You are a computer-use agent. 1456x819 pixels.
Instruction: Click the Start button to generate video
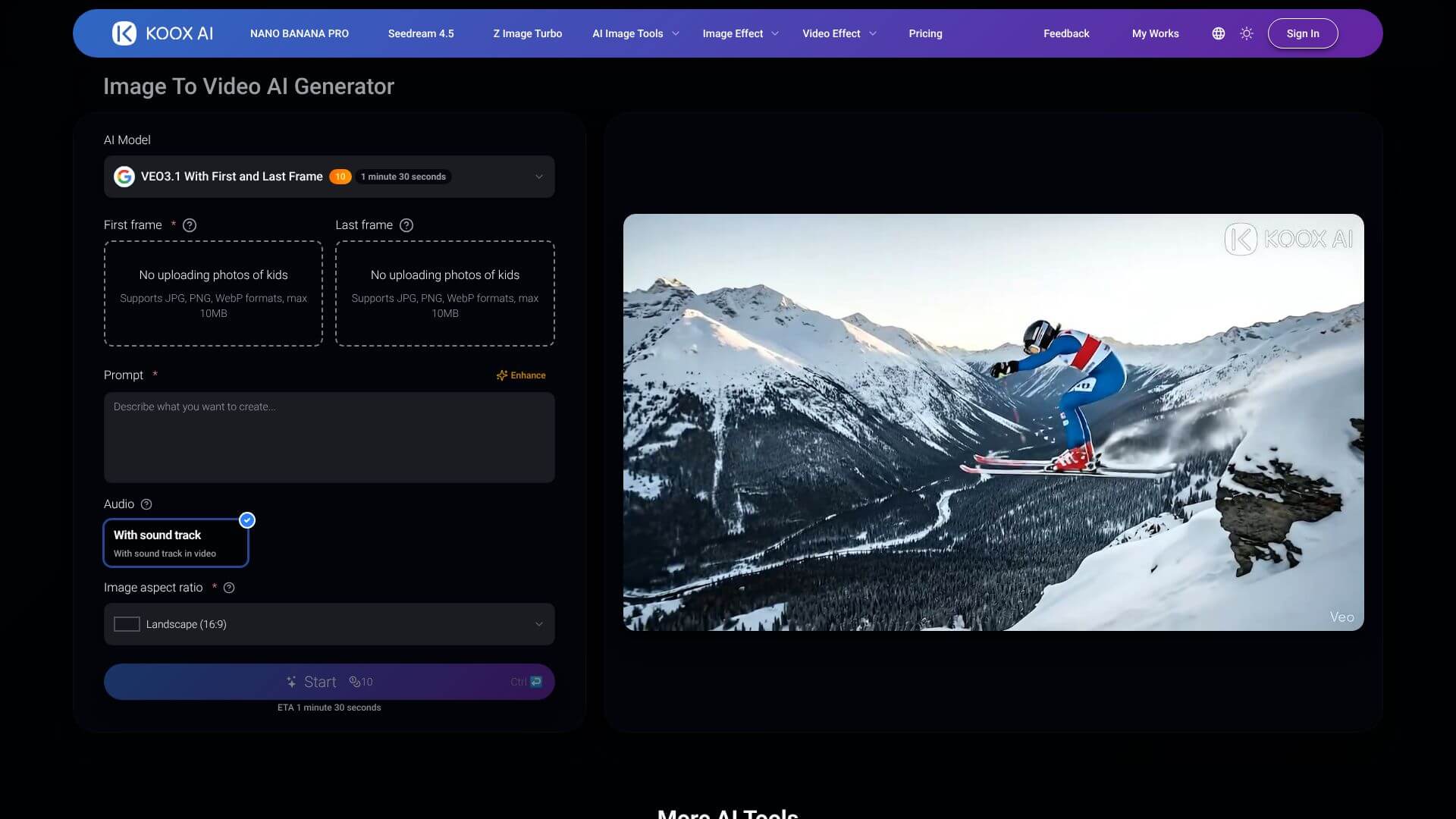[328, 681]
